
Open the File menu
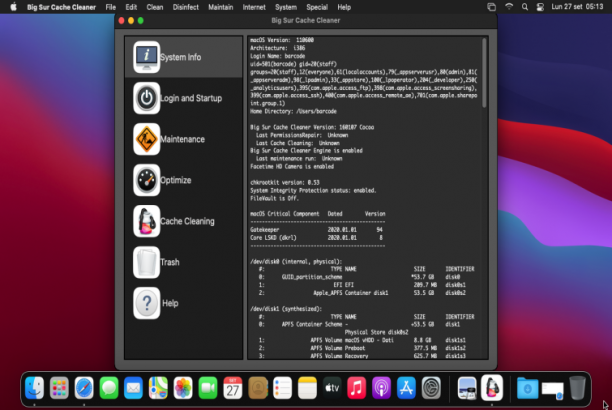111,7
